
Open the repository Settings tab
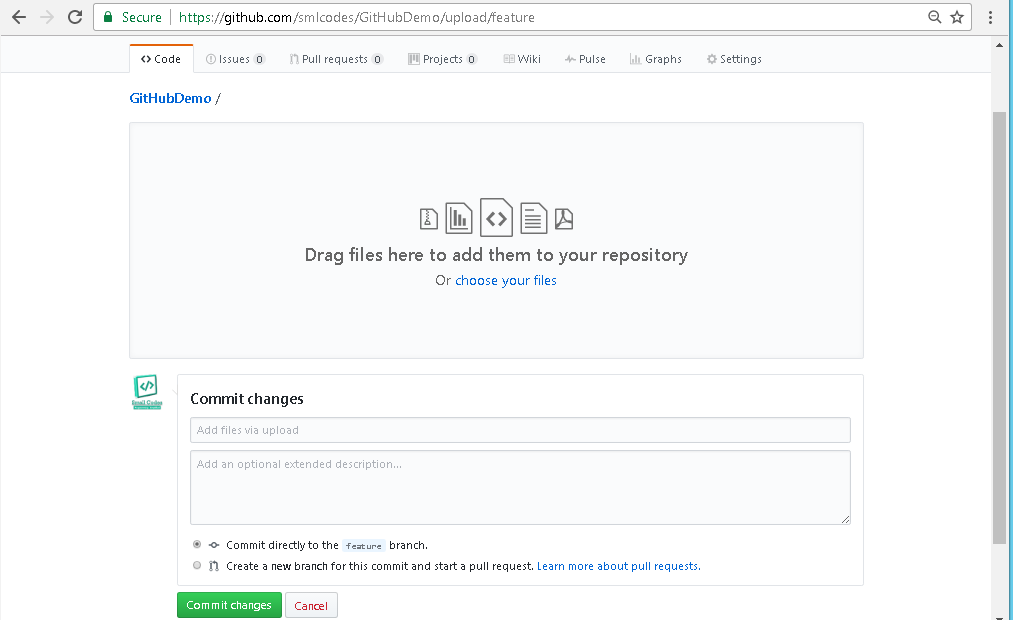click(x=734, y=59)
